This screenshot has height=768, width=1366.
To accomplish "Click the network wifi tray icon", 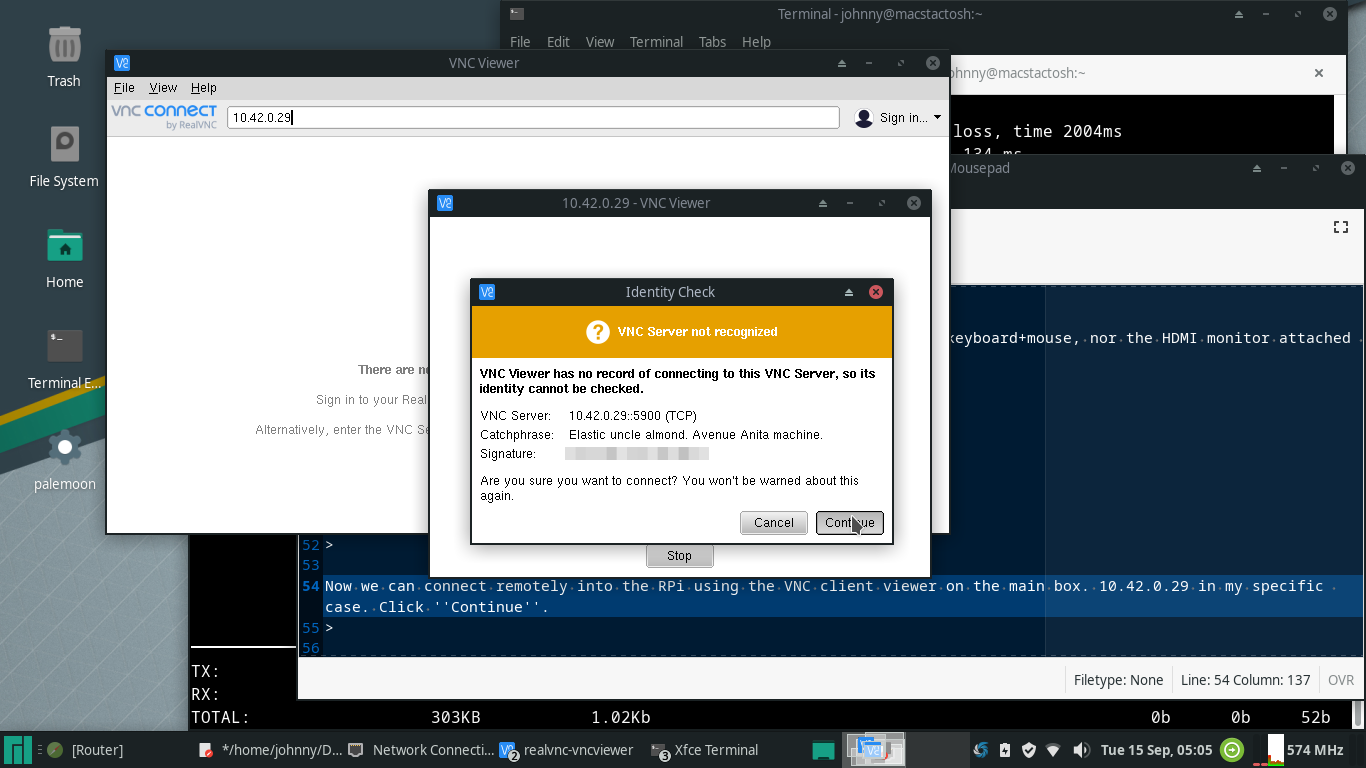I will click(1053, 750).
